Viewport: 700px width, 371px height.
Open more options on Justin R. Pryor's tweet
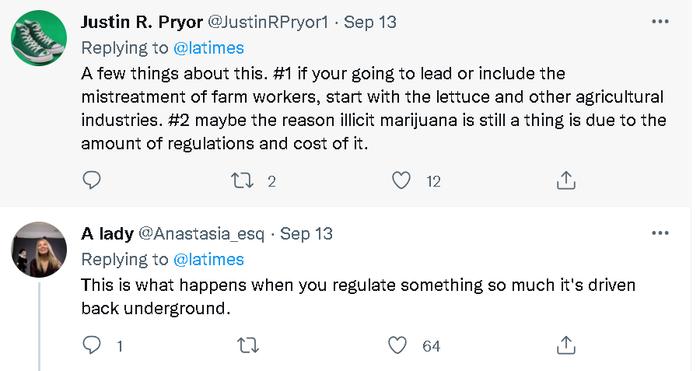660,21
